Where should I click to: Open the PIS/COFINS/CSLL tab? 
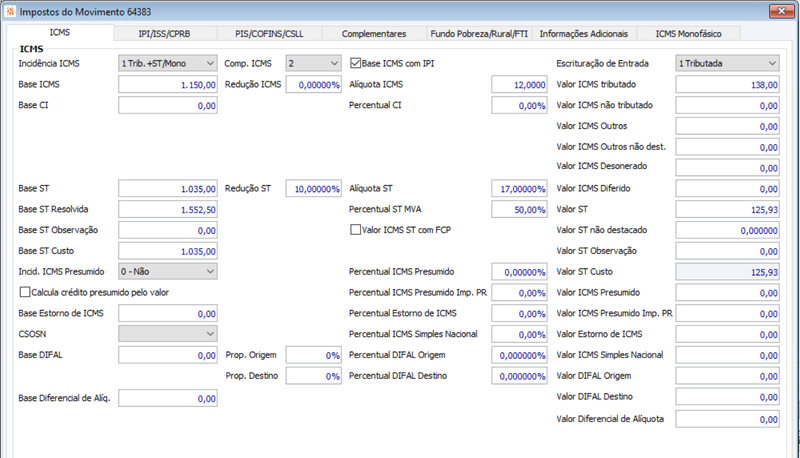(x=269, y=34)
